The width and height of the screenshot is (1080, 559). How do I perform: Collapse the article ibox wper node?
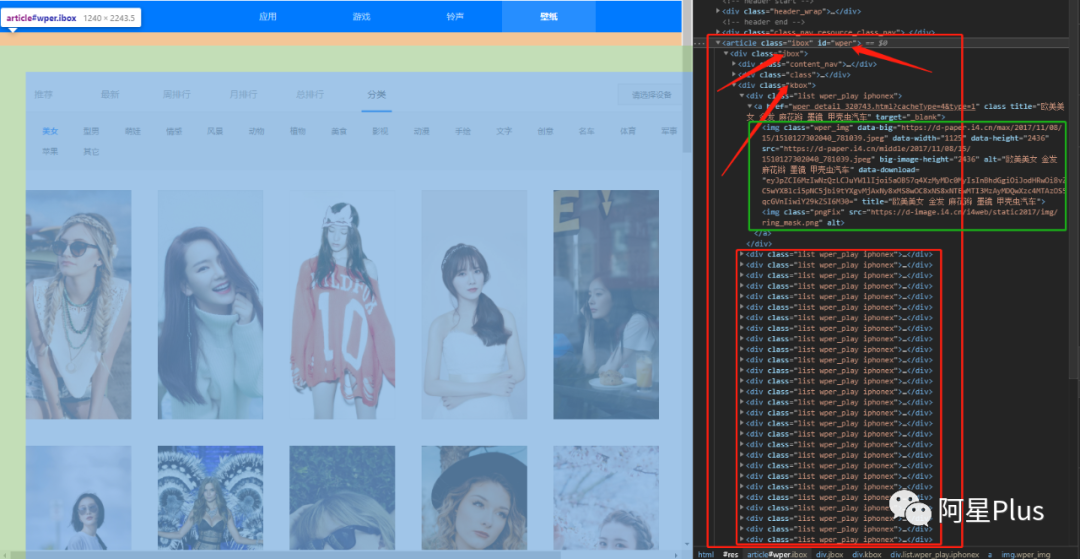pos(718,43)
